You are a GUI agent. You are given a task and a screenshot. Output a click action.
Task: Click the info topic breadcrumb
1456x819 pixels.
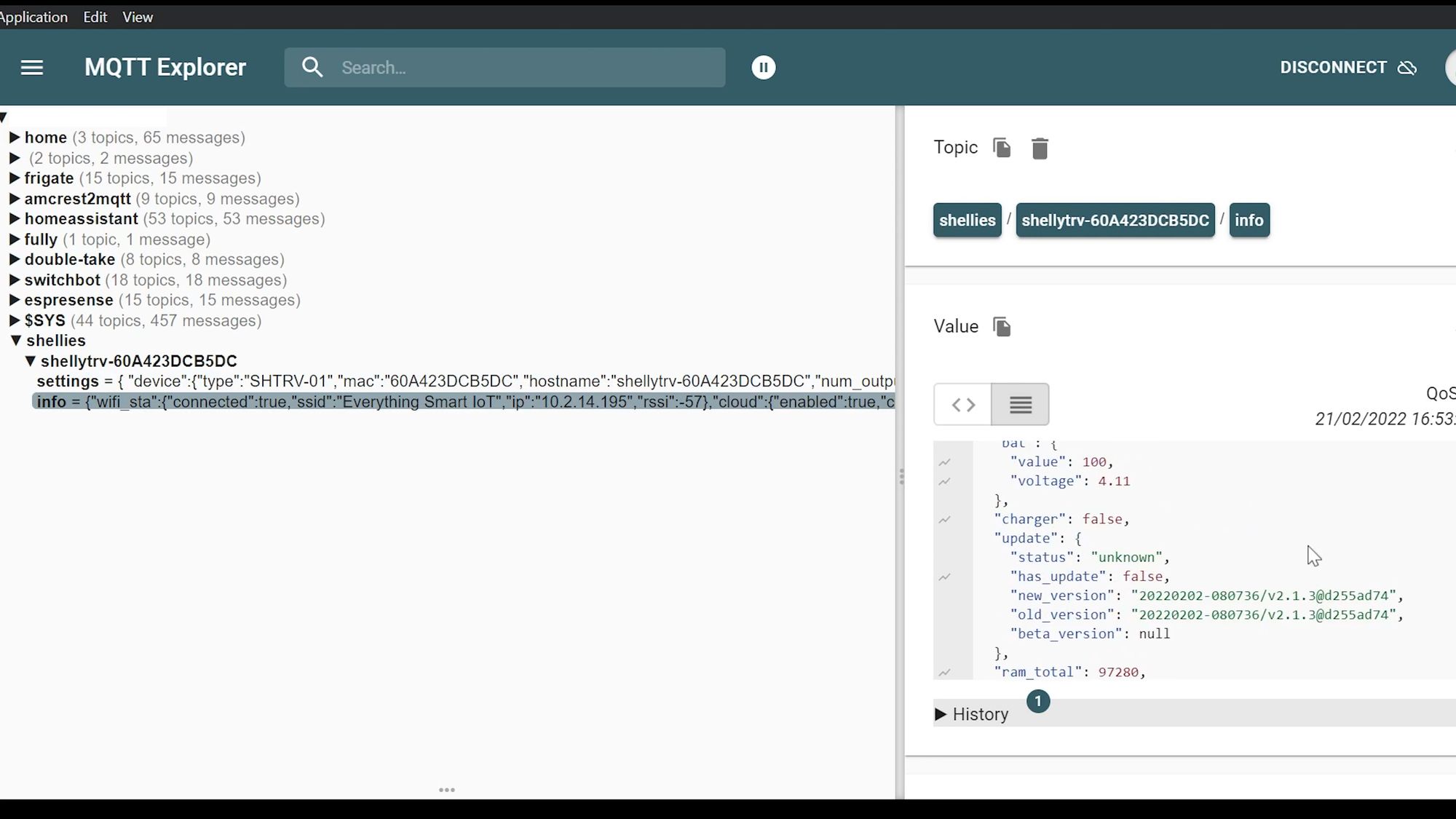click(x=1249, y=221)
